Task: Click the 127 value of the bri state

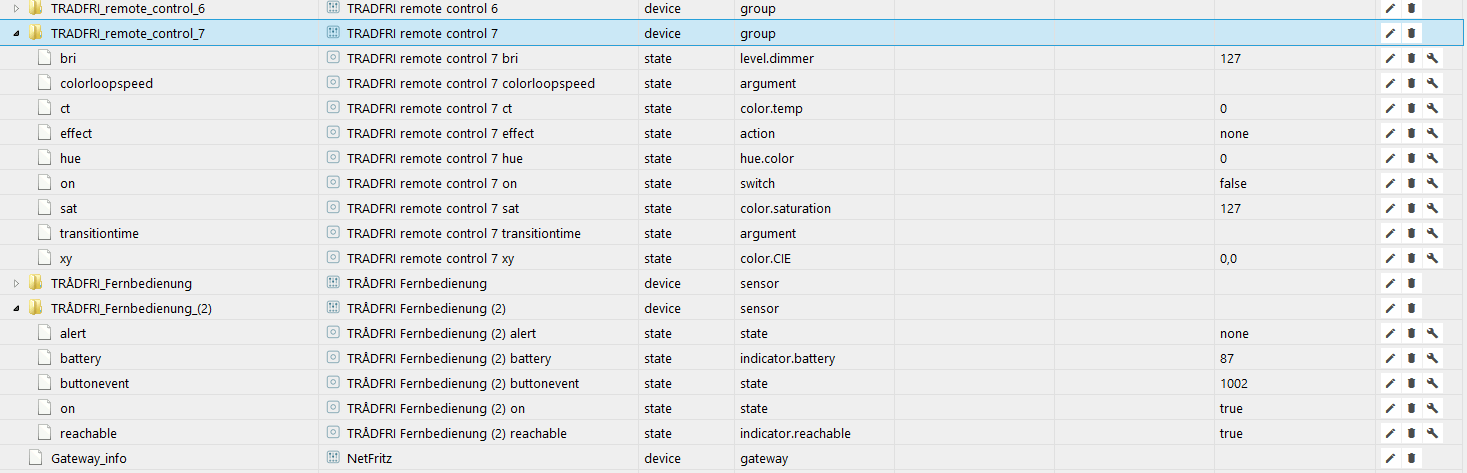Action: pos(1230,58)
